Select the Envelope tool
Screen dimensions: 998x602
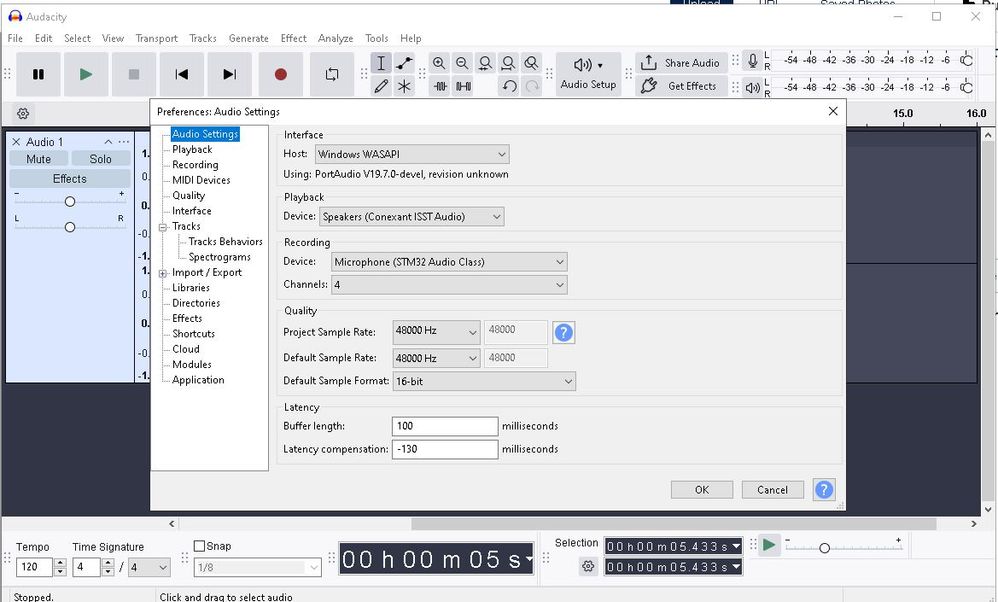404,63
